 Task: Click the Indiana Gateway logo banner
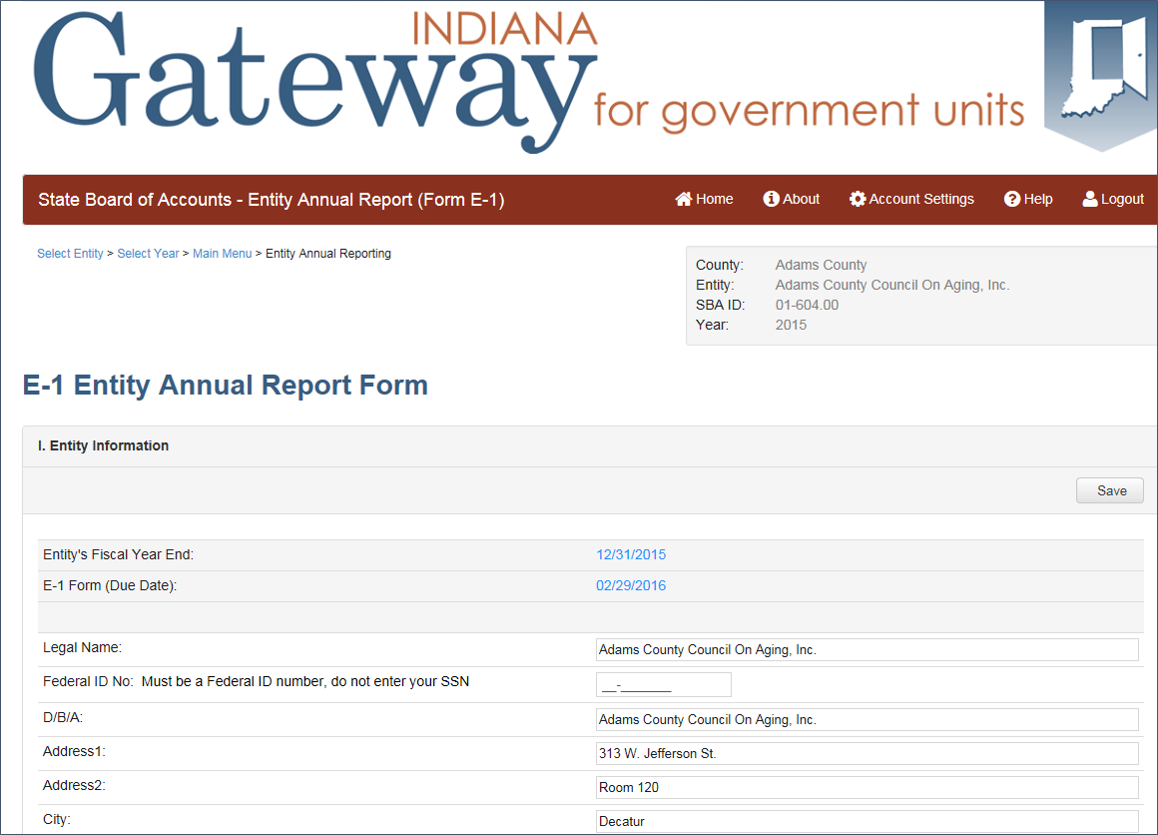click(x=528, y=81)
